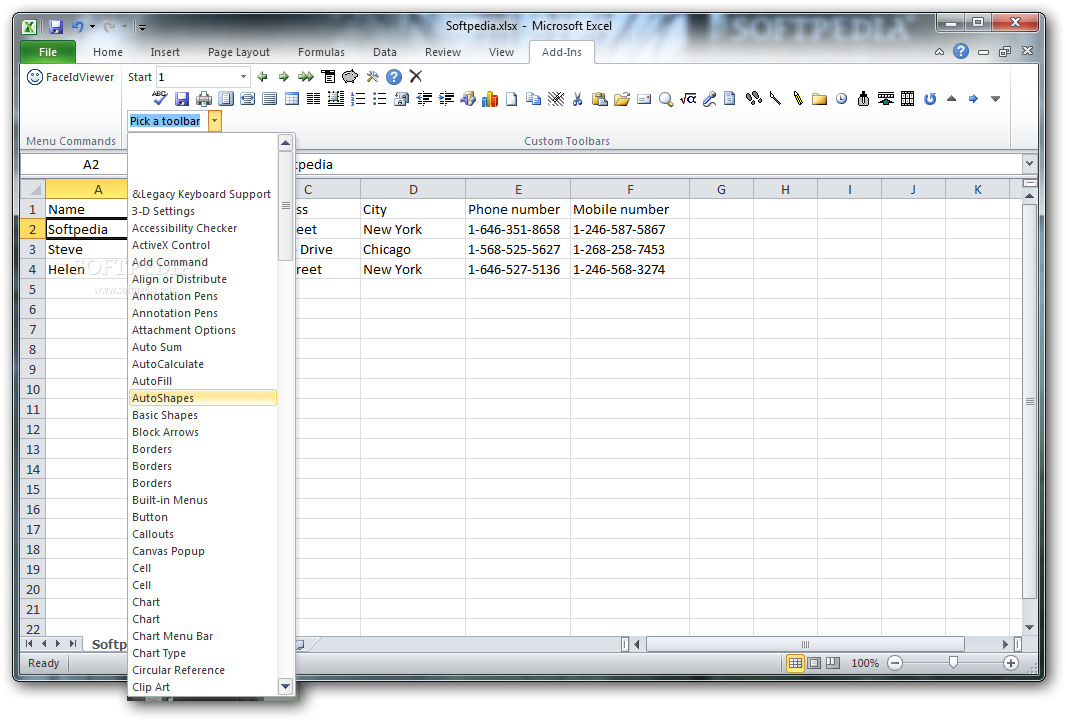Click the footprints icon
The height and width of the screenshot is (721, 1066).
(753, 99)
